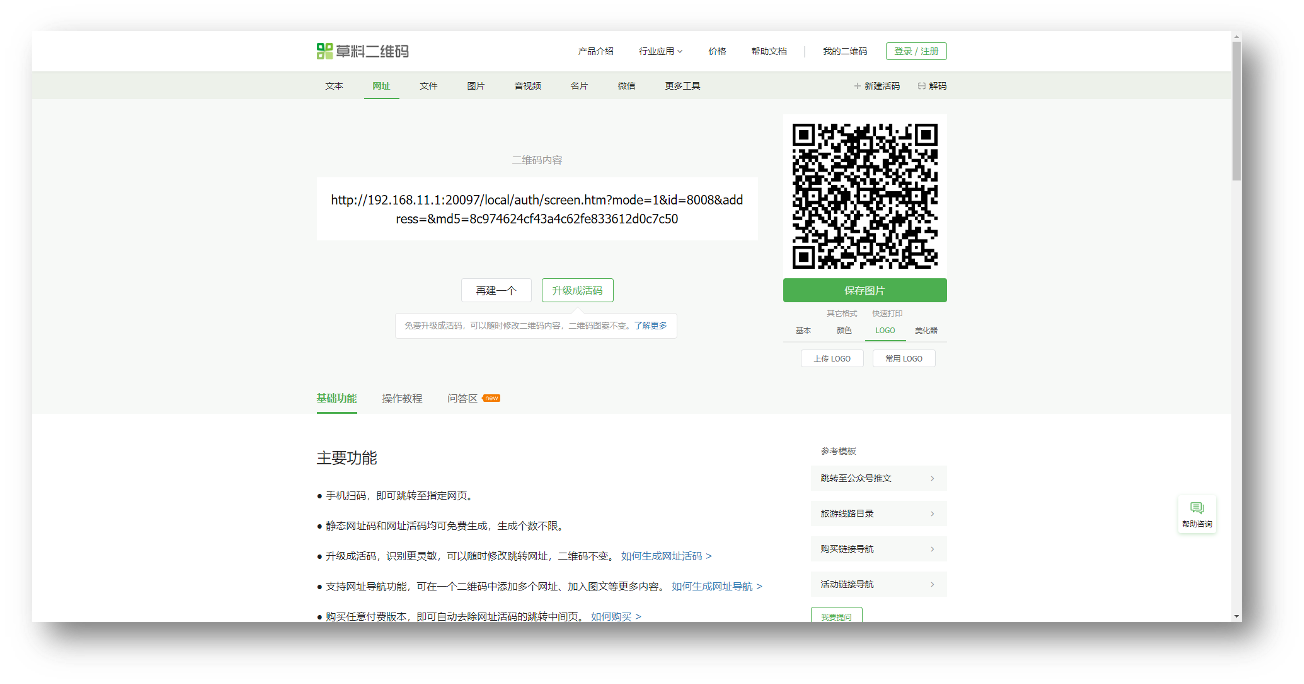Screen dimensions: 1304x684
Task: Open the 微信 tab
Action: point(626,86)
